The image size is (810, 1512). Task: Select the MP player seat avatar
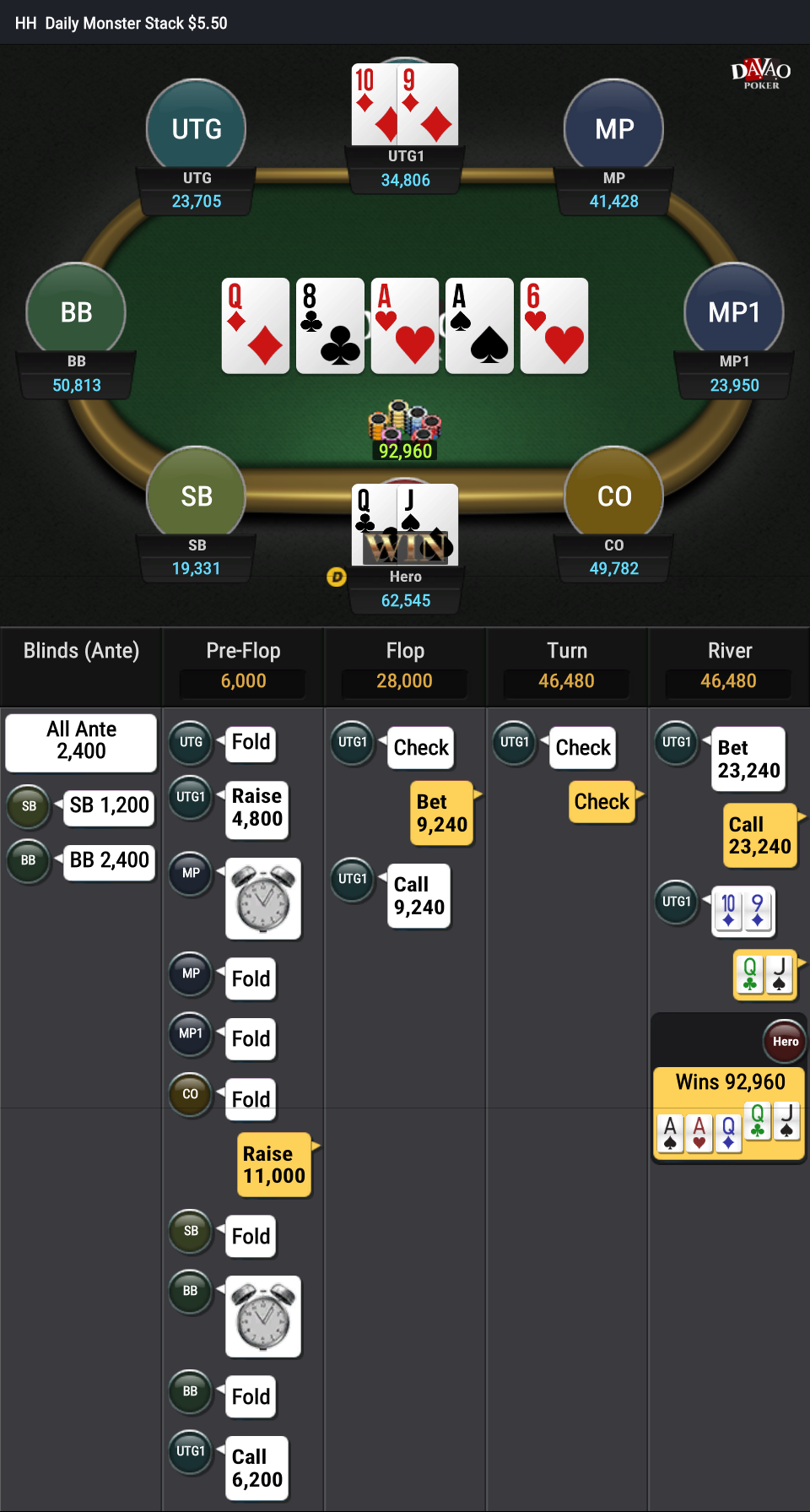point(614,128)
